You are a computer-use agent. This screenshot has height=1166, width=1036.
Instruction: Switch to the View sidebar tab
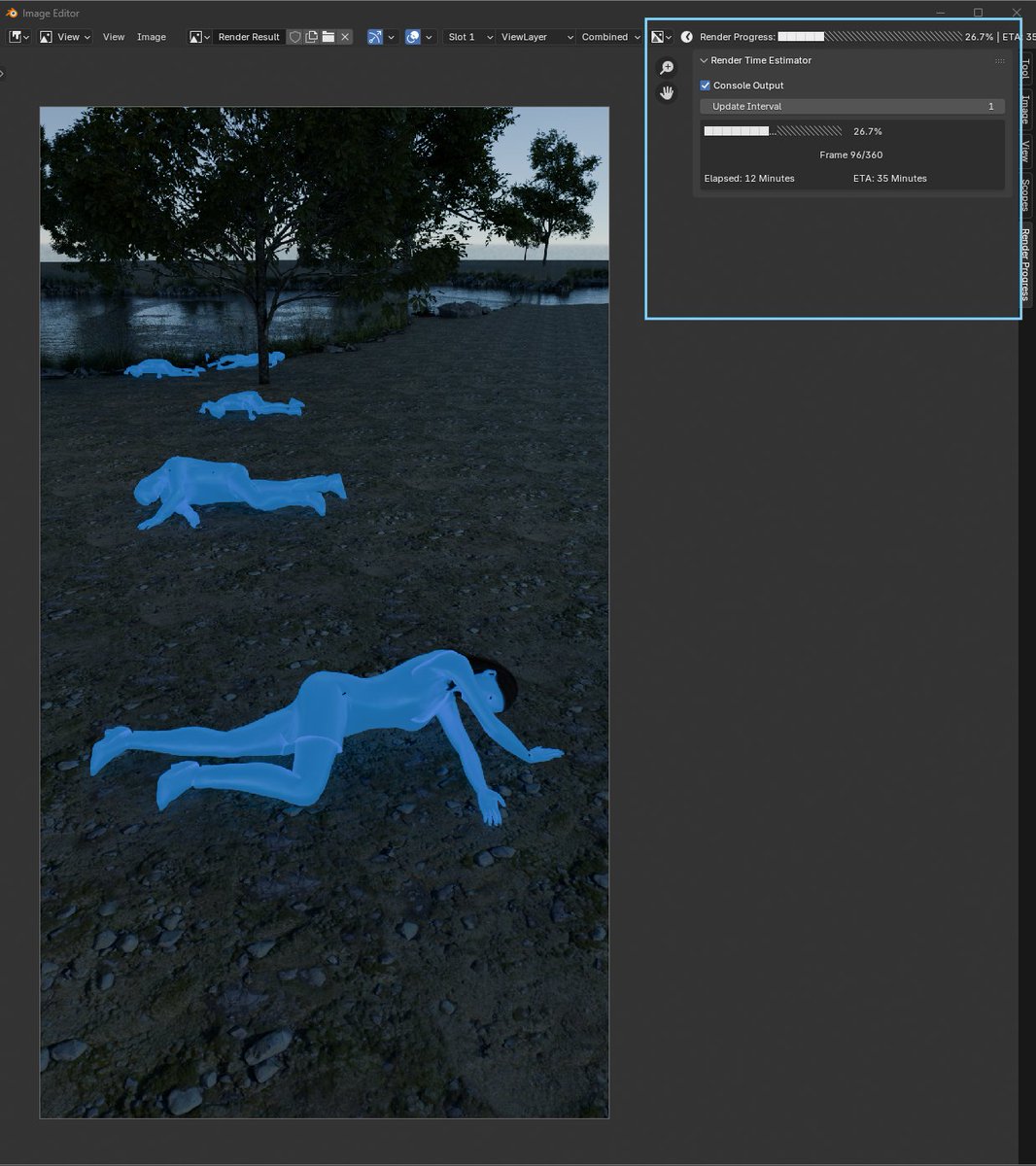[x=1025, y=152]
